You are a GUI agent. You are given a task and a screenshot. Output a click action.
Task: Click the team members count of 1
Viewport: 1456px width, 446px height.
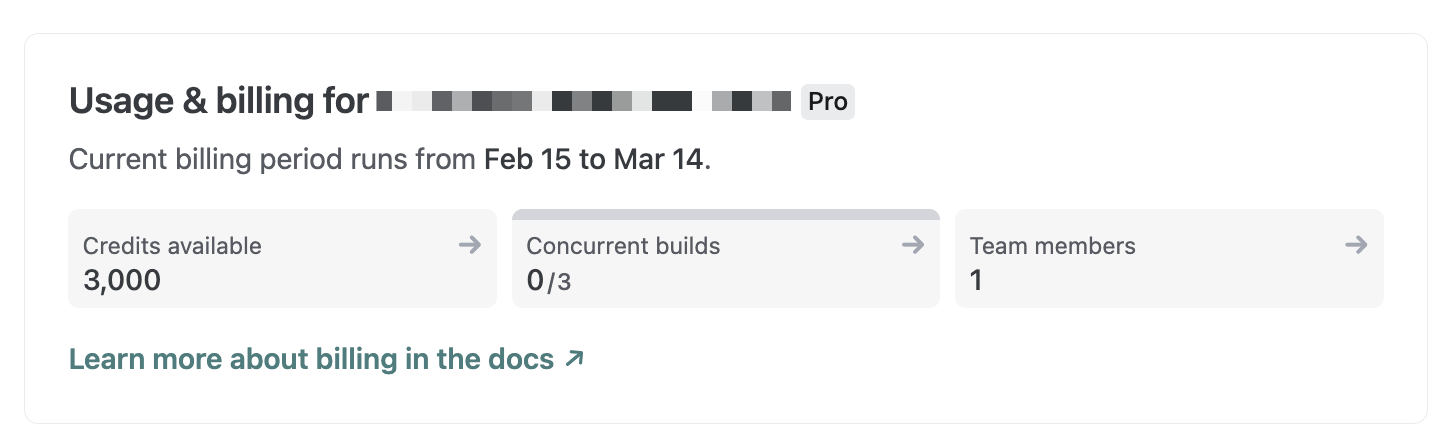(x=976, y=280)
